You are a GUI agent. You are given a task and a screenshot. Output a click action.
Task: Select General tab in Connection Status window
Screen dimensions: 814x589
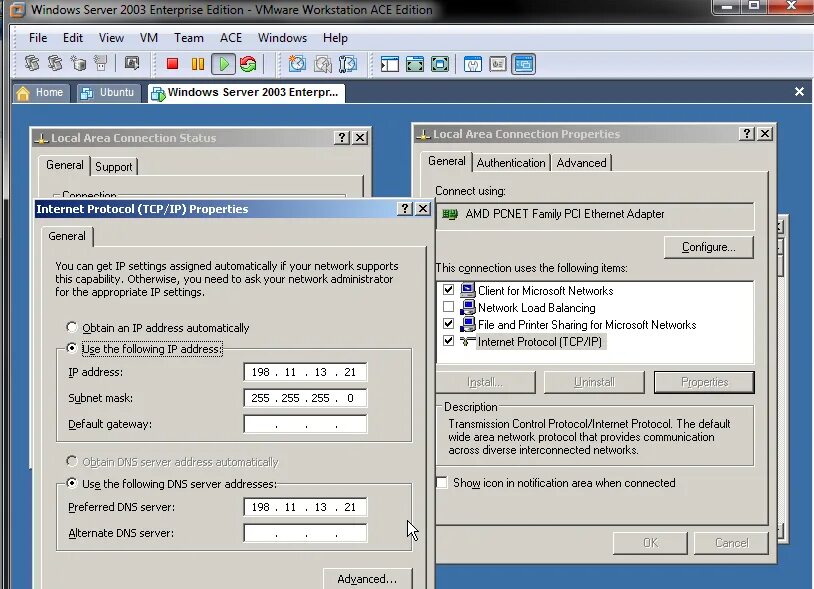64,165
